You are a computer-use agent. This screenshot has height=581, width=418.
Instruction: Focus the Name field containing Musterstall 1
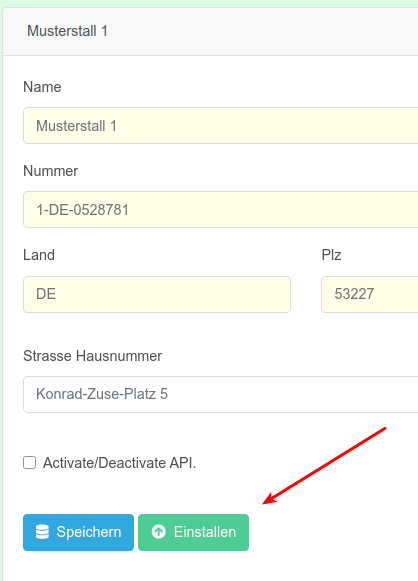pyautogui.click(x=221, y=126)
